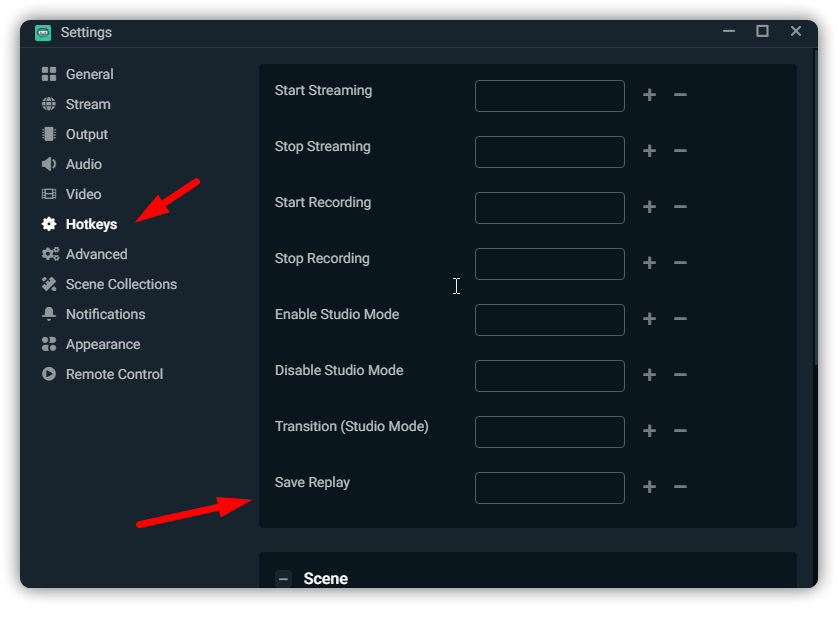
Task: Open the Appearance settings tab
Action: [x=102, y=344]
